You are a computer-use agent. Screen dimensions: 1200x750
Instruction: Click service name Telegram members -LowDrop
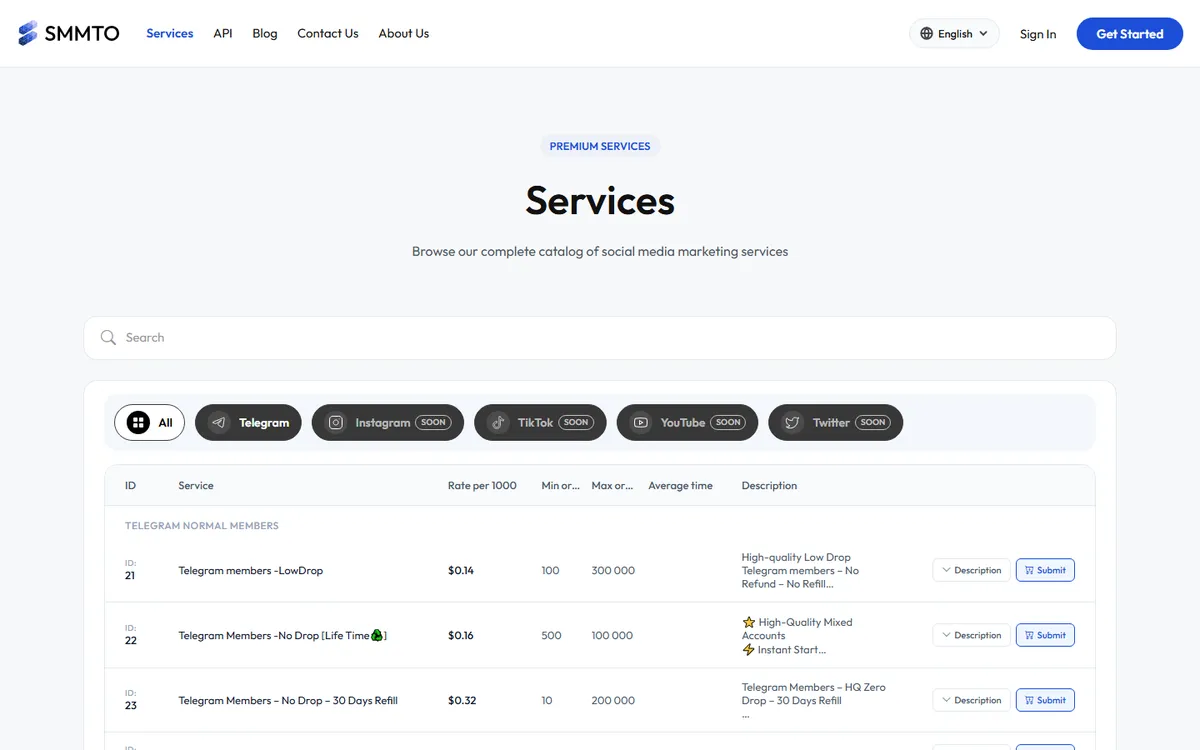pyautogui.click(x=251, y=570)
